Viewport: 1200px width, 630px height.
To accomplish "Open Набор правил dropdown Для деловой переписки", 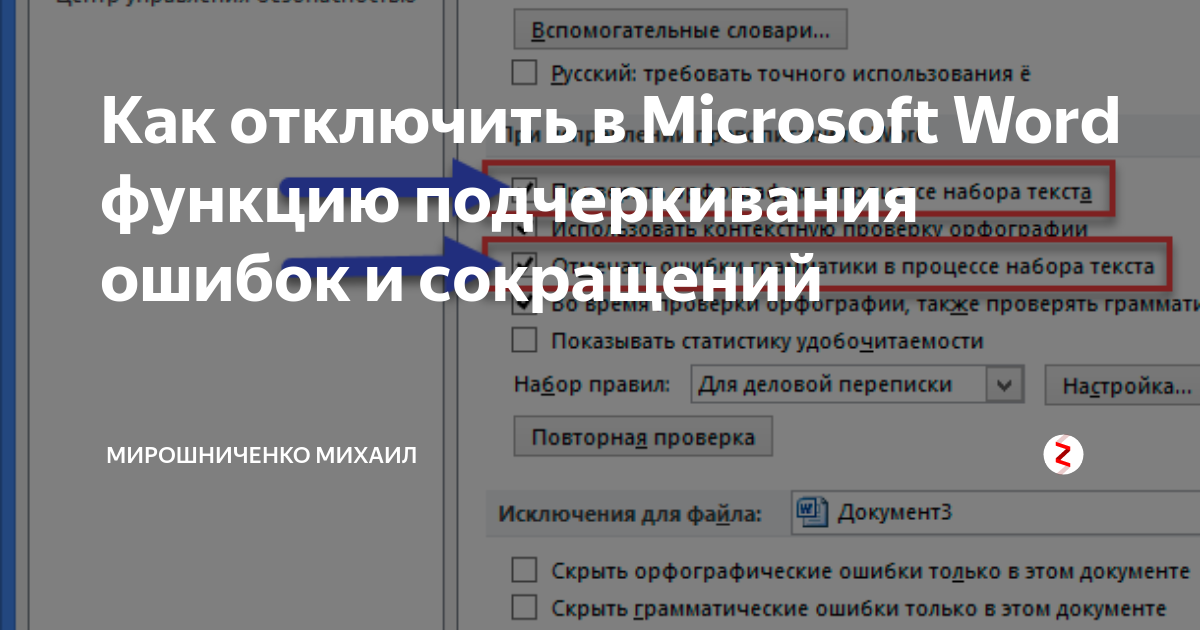I will click(x=857, y=385).
